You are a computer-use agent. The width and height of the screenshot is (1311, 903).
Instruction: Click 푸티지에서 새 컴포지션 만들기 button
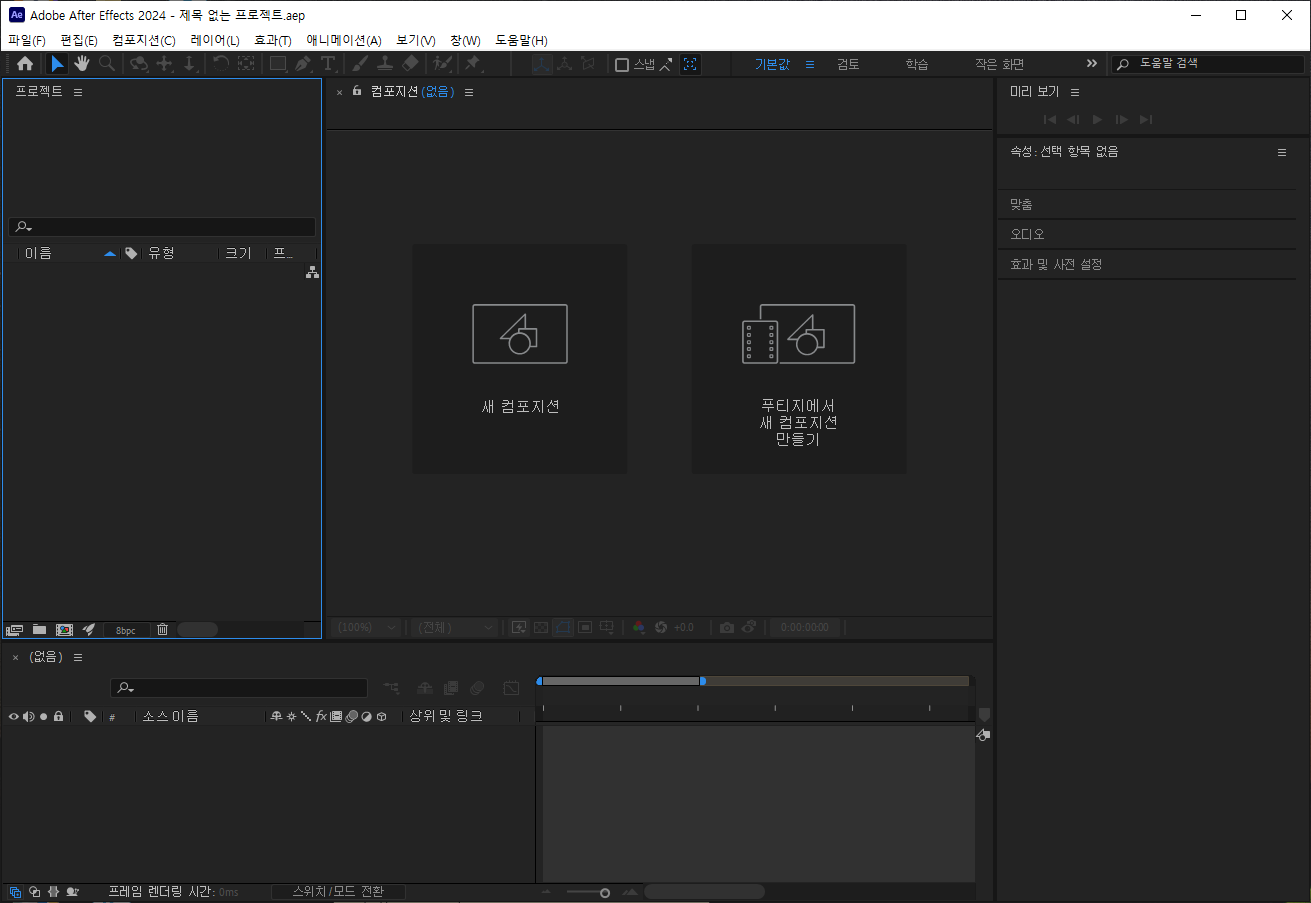pos(799,359)
